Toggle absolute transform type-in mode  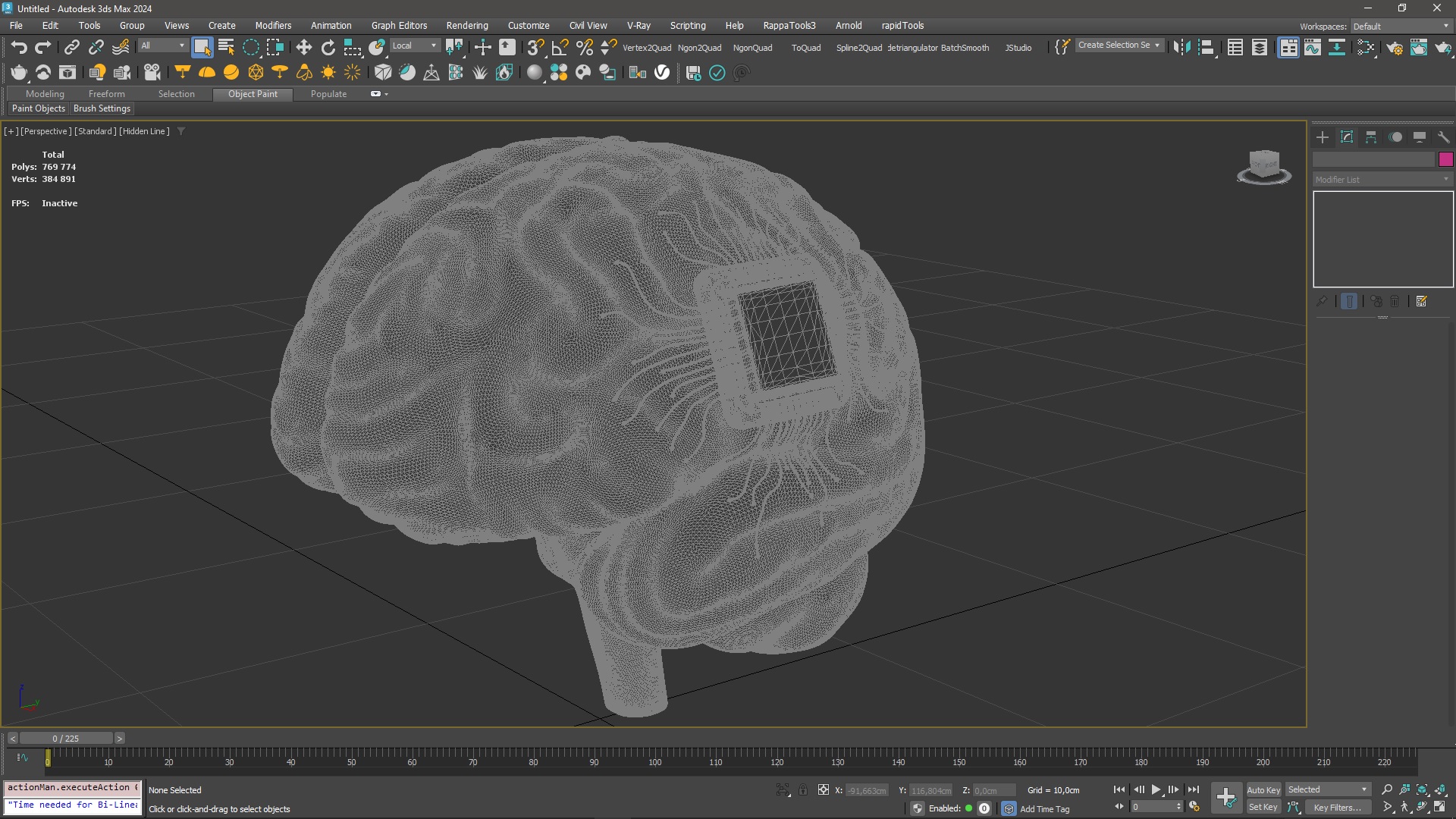pos(824,790)
